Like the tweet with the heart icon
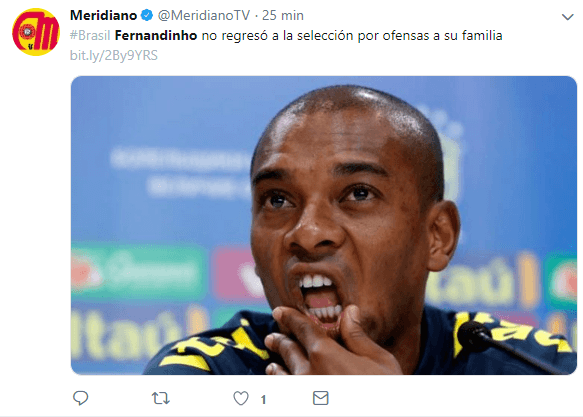The image size is (583, 417). click(241, 398)
